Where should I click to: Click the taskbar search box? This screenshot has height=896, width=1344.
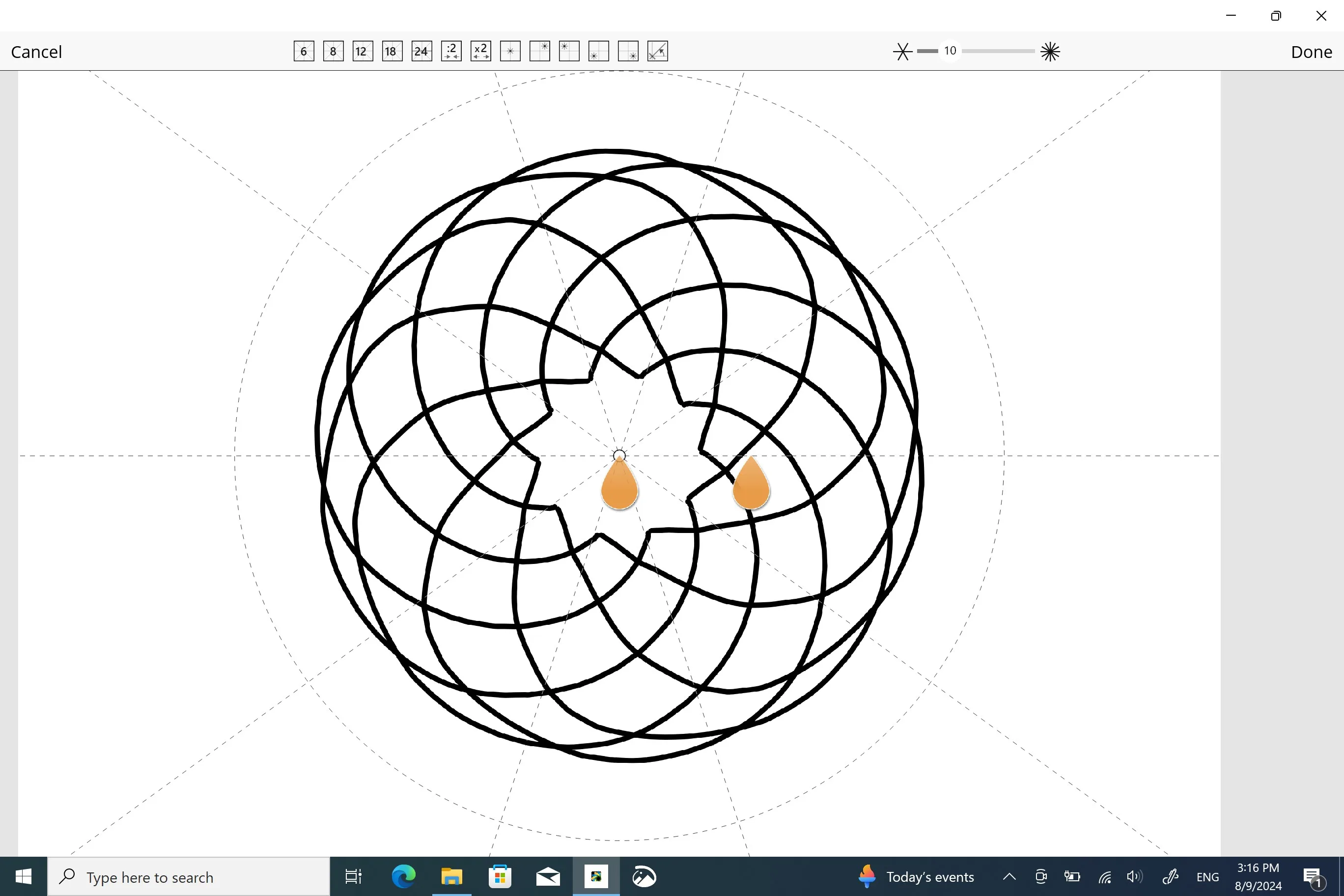pyautogui.click(x=189, y=876)
